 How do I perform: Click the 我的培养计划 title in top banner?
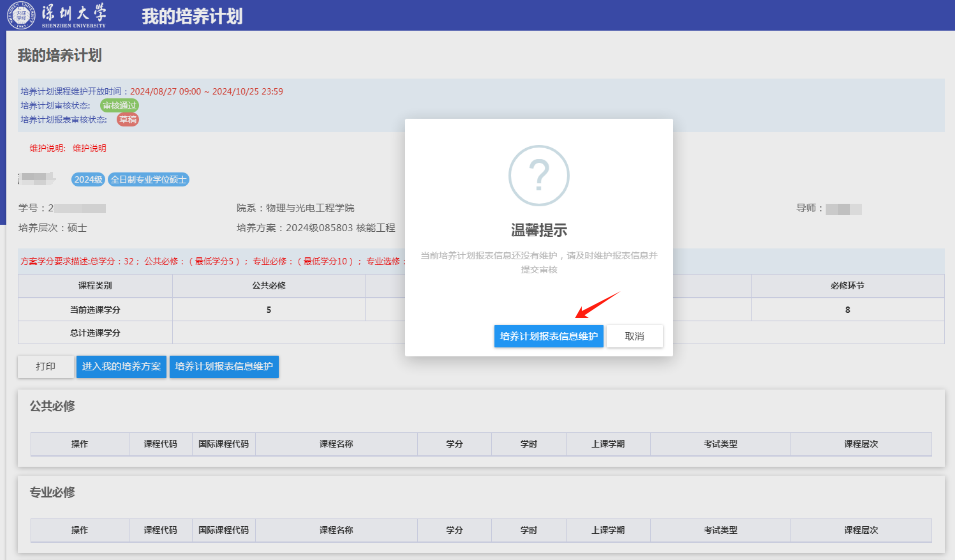pos(191,16)
